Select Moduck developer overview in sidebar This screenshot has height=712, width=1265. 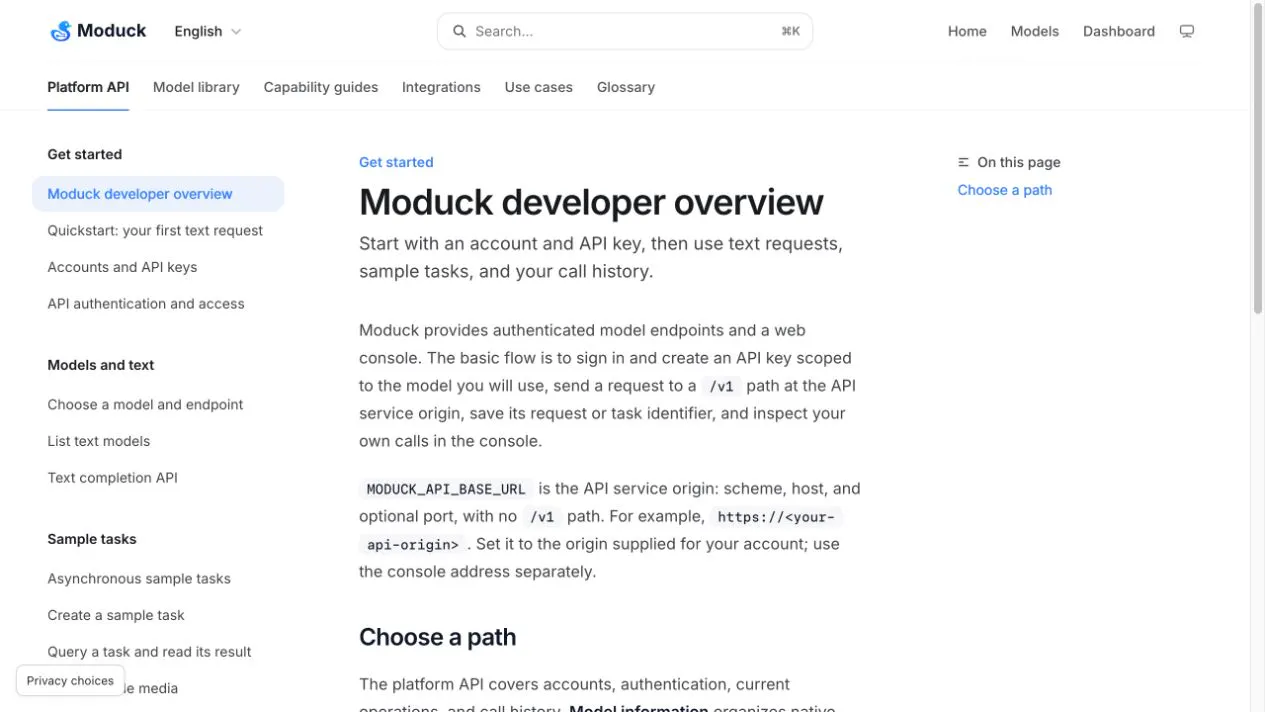point(158,194)
